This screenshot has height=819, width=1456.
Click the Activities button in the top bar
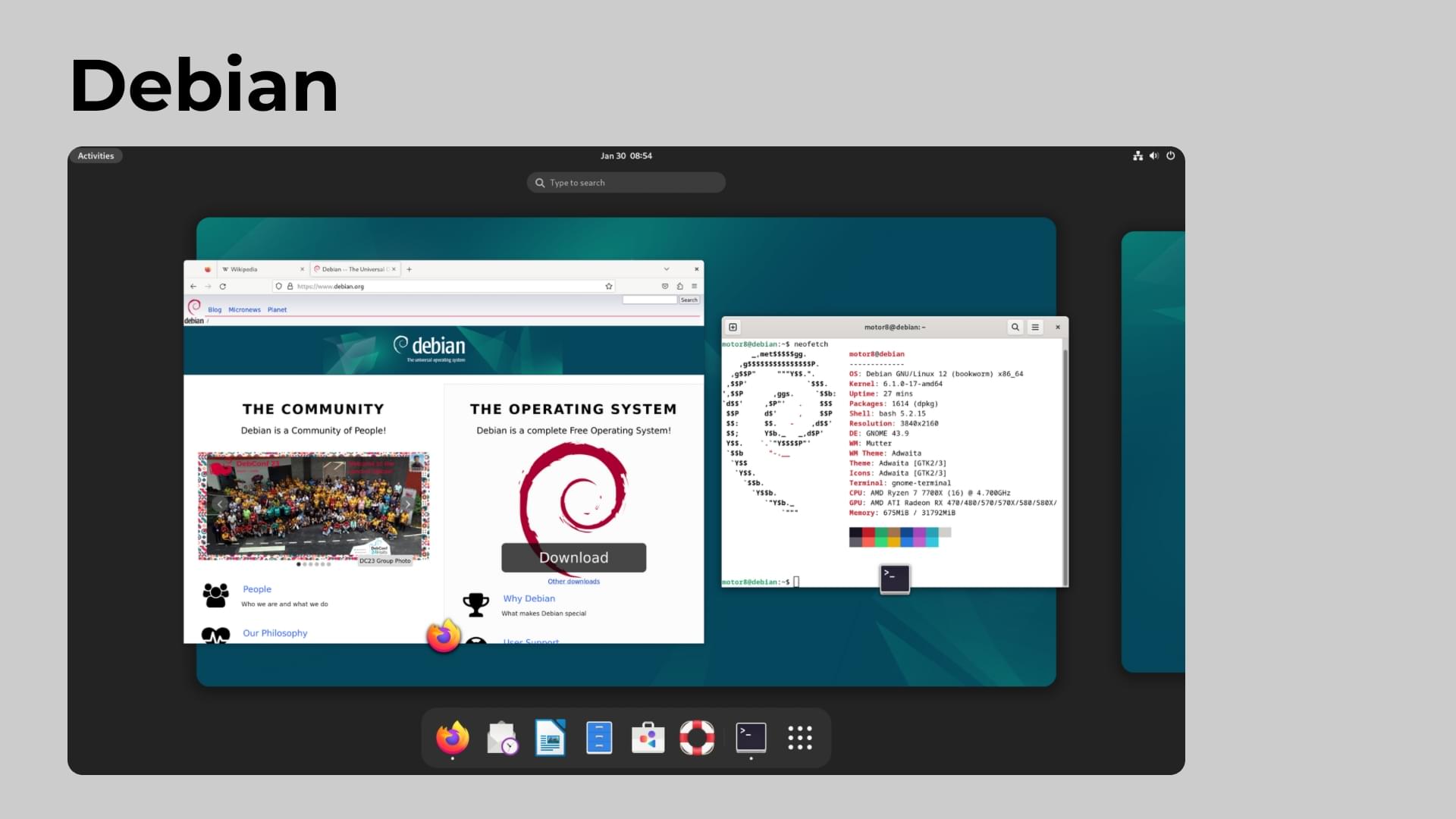click(x=96, y=155)
